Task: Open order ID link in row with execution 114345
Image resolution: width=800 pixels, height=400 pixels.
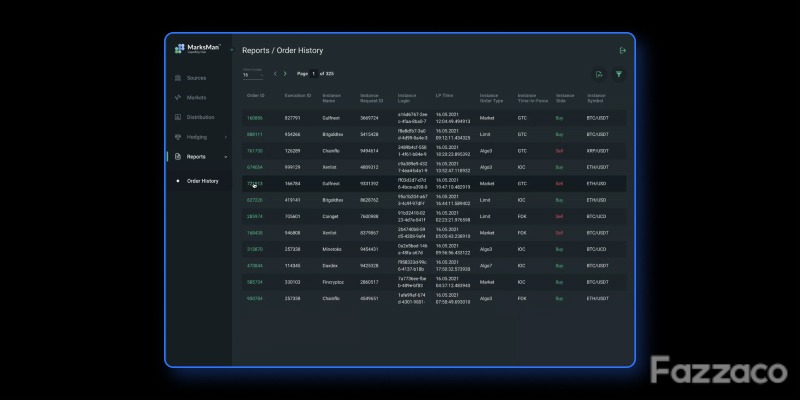Action: tap(255, 266)
